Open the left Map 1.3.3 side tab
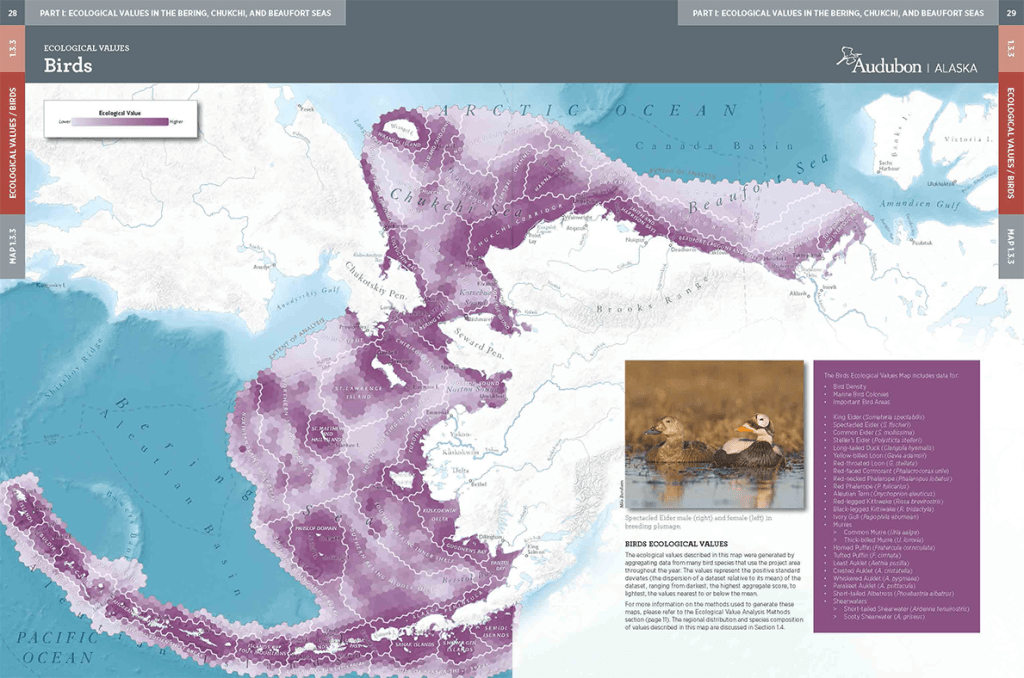1024x678 pixels. point(12,247)
